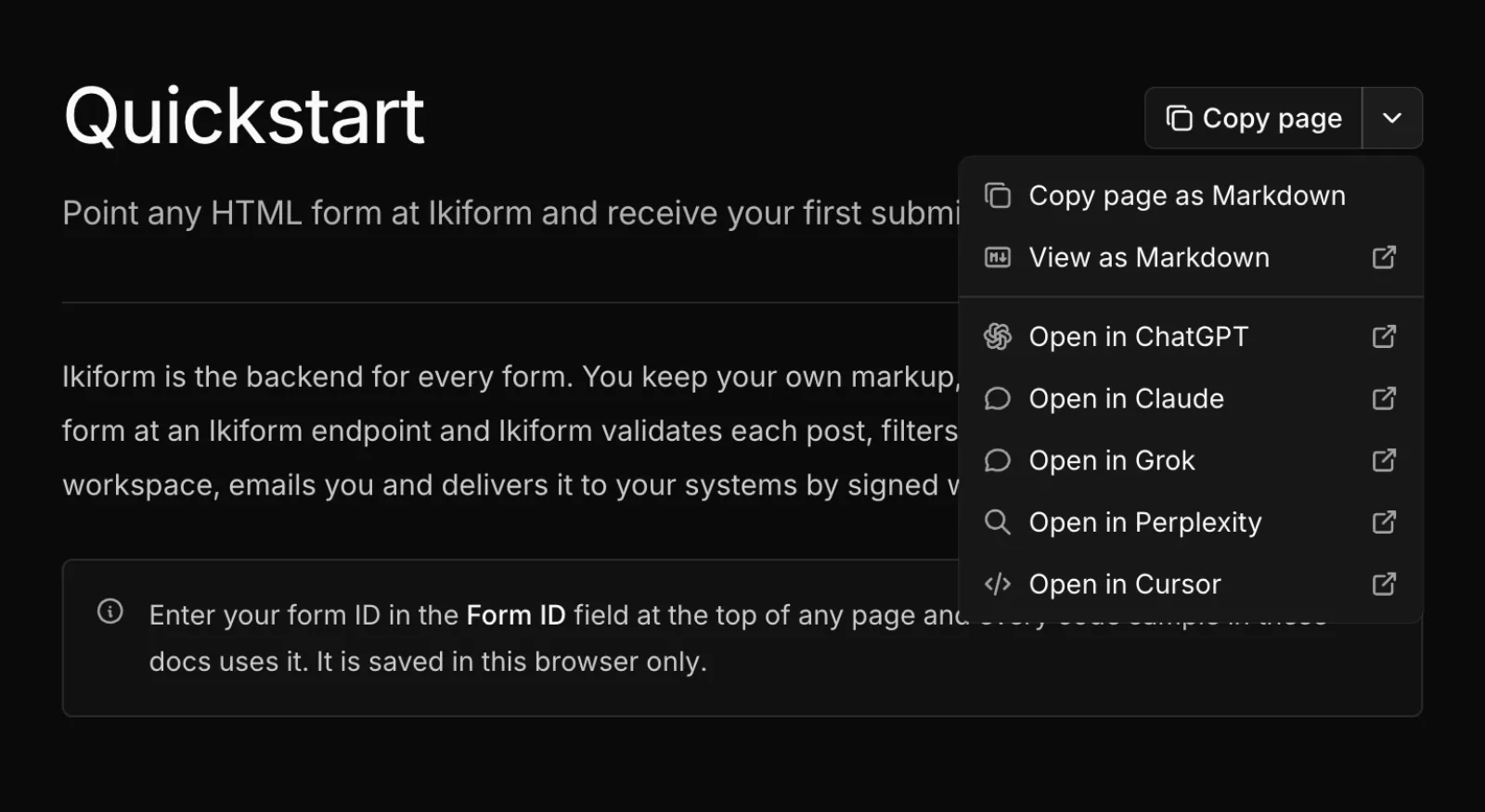
Task: Choose View as Markdown option
Action: point(1191,257)
